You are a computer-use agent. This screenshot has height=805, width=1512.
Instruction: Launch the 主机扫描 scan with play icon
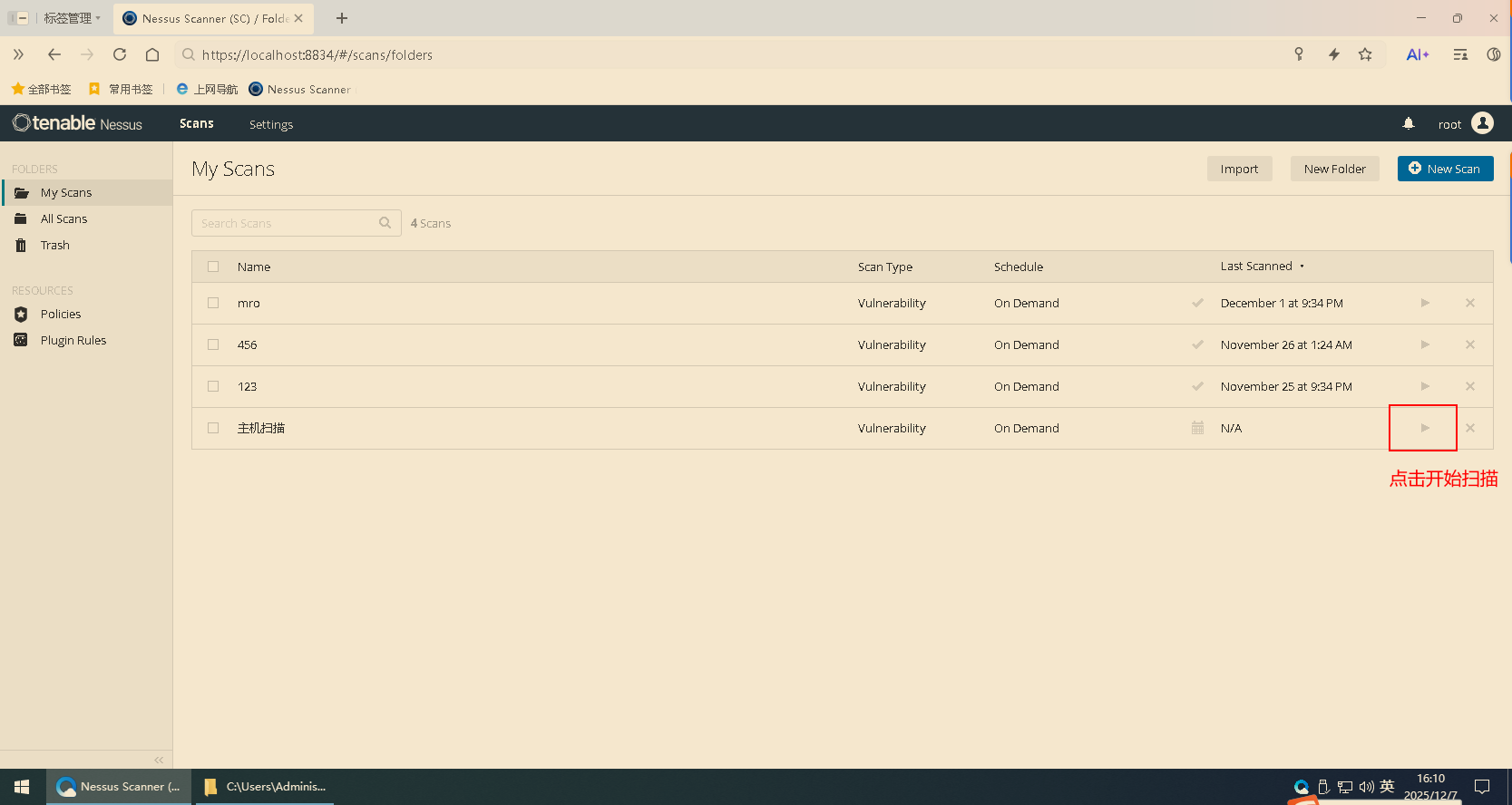pos(1424,428)
